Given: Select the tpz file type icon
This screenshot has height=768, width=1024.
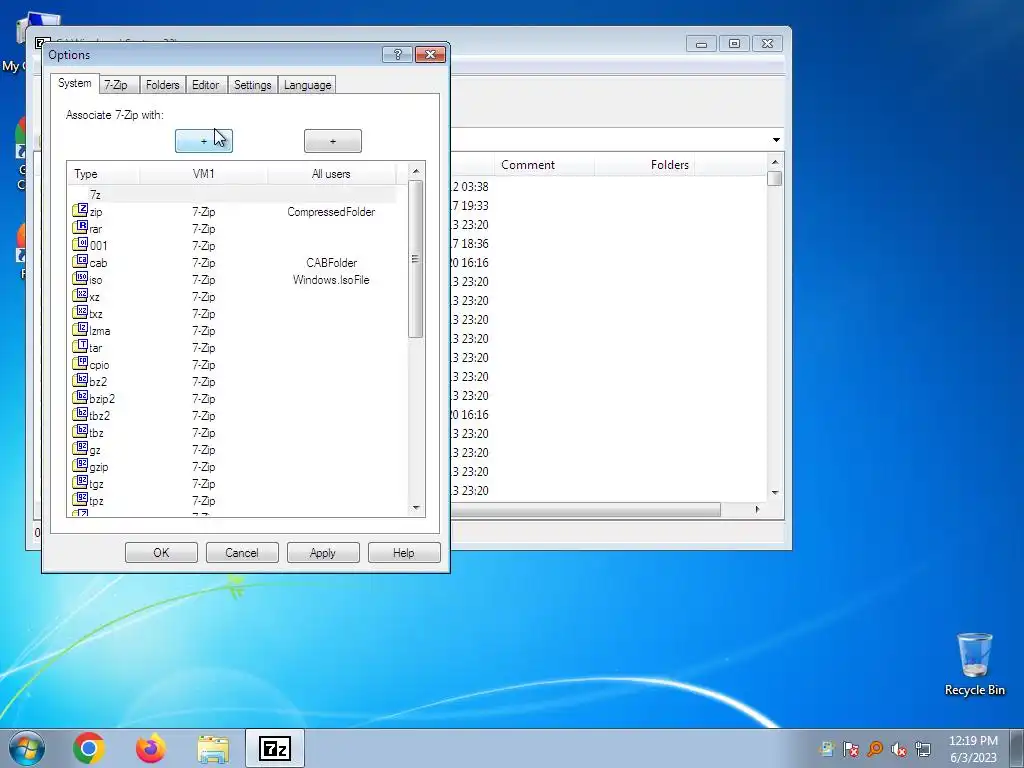Looking at the screenshot, I should tap(80, 499).
